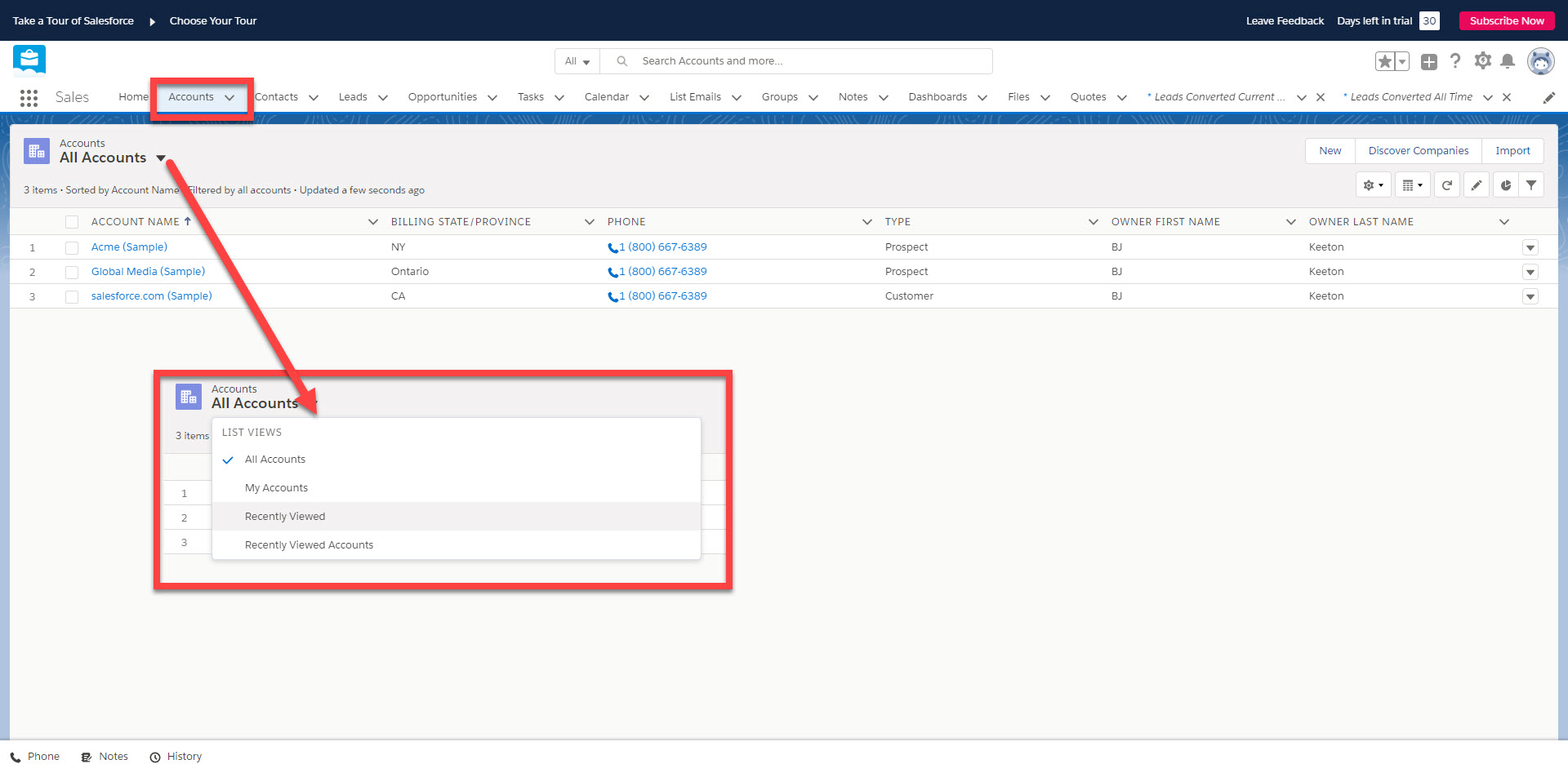Image resolution: width=1568 pixels, height=773 pixels.
Task: Open the Setup gear icon
Action: pyautogui.click(x=1482, y=61)
